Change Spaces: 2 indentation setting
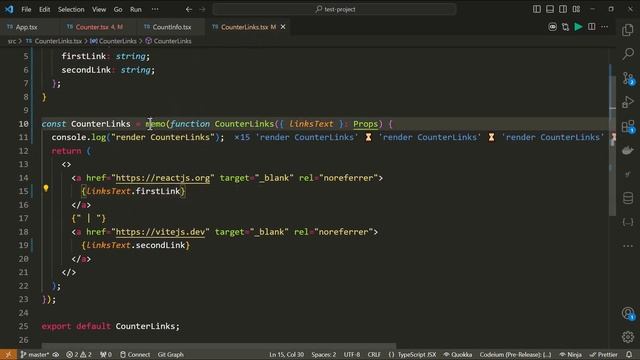Image resolution: width=640 pixels, height=360 pixels. [324, 354]
